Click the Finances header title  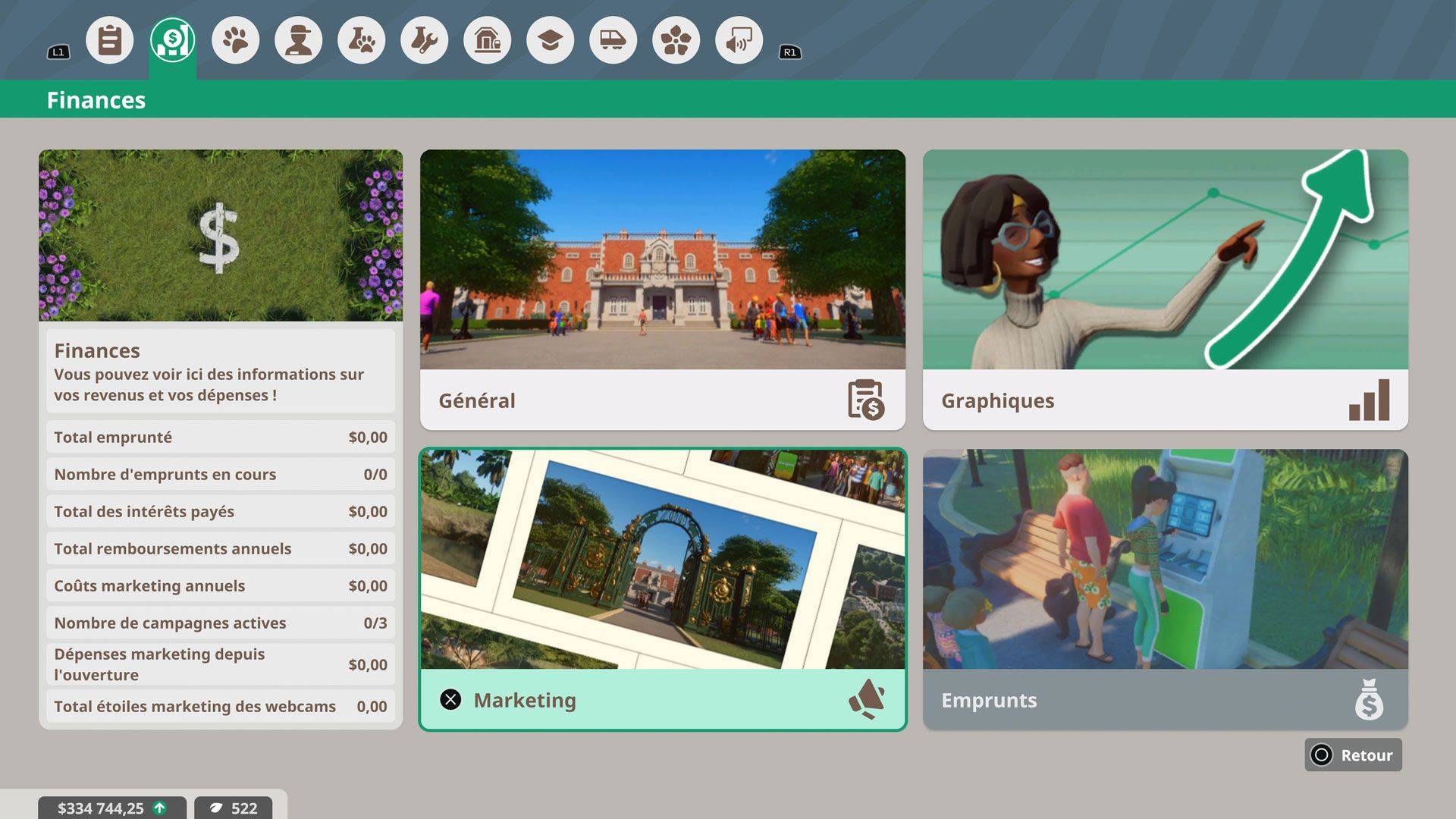tap(96, 99)
